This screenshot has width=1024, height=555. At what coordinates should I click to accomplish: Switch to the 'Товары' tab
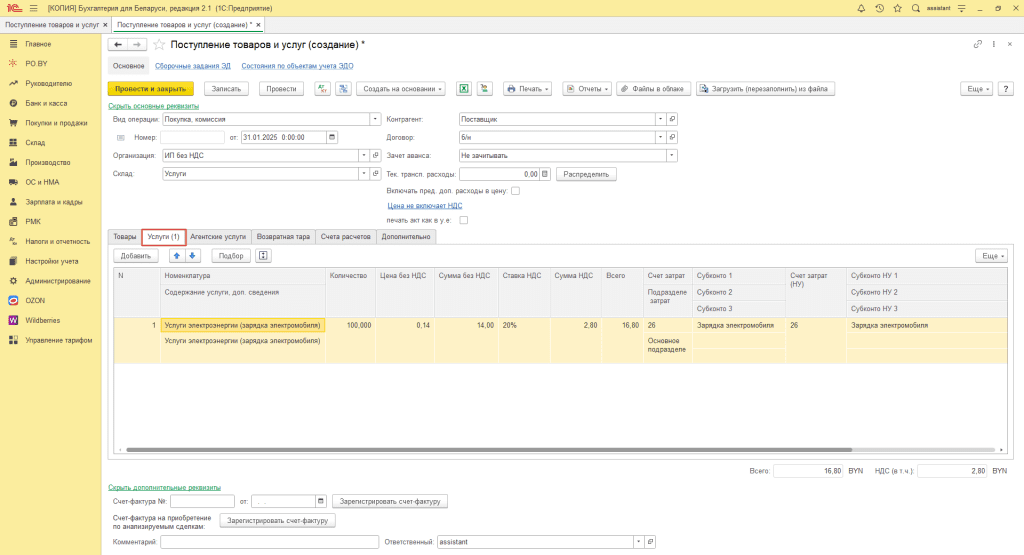124,237
